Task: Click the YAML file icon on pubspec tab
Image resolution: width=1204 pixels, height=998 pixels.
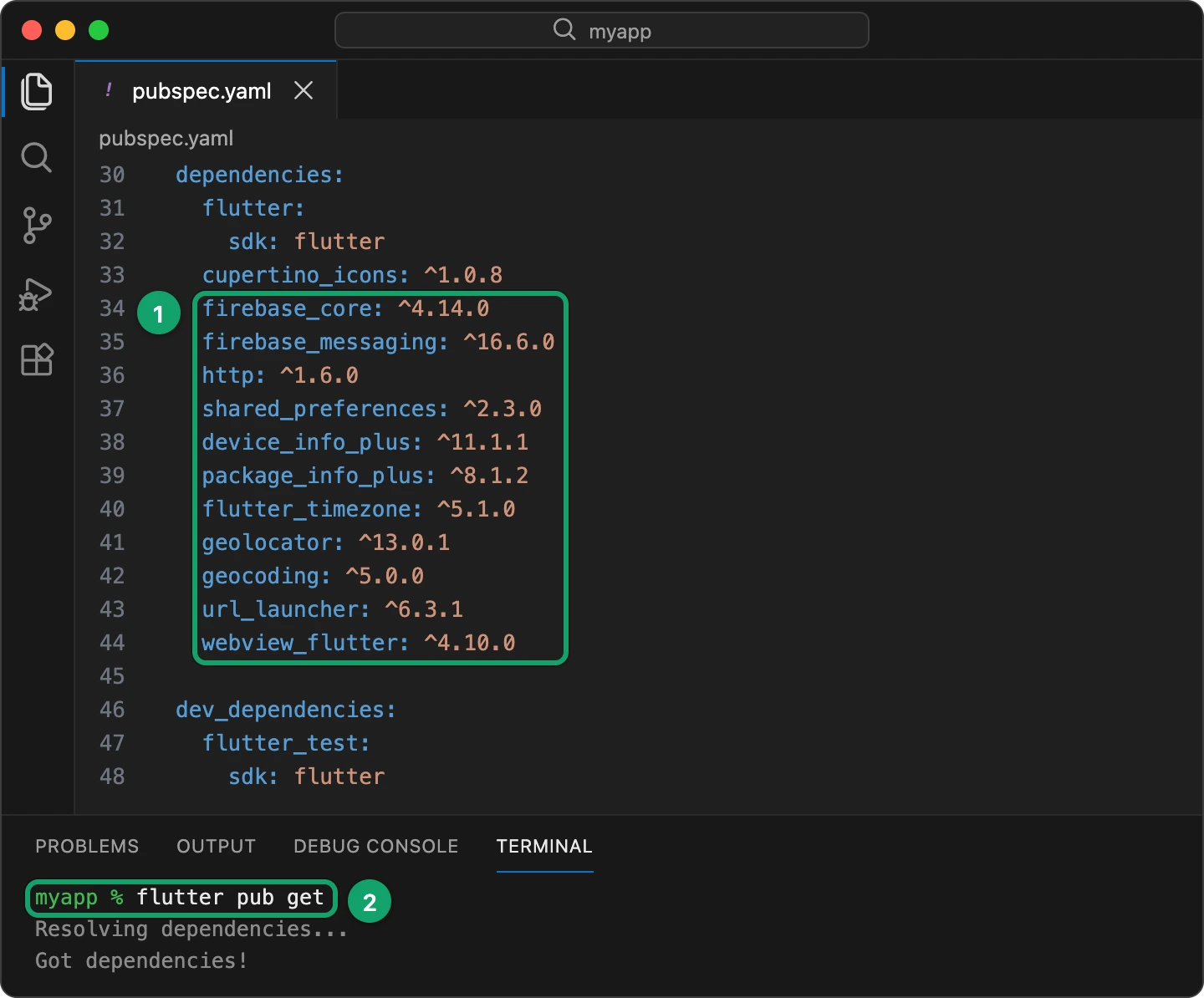Action: (109, 90)
